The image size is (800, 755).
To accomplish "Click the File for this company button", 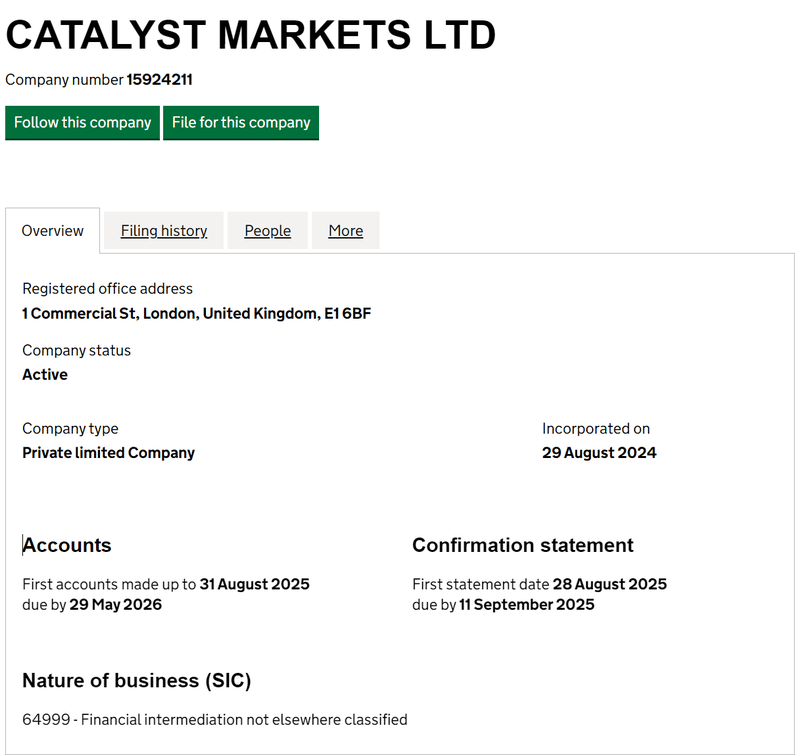I will [241, 123].
